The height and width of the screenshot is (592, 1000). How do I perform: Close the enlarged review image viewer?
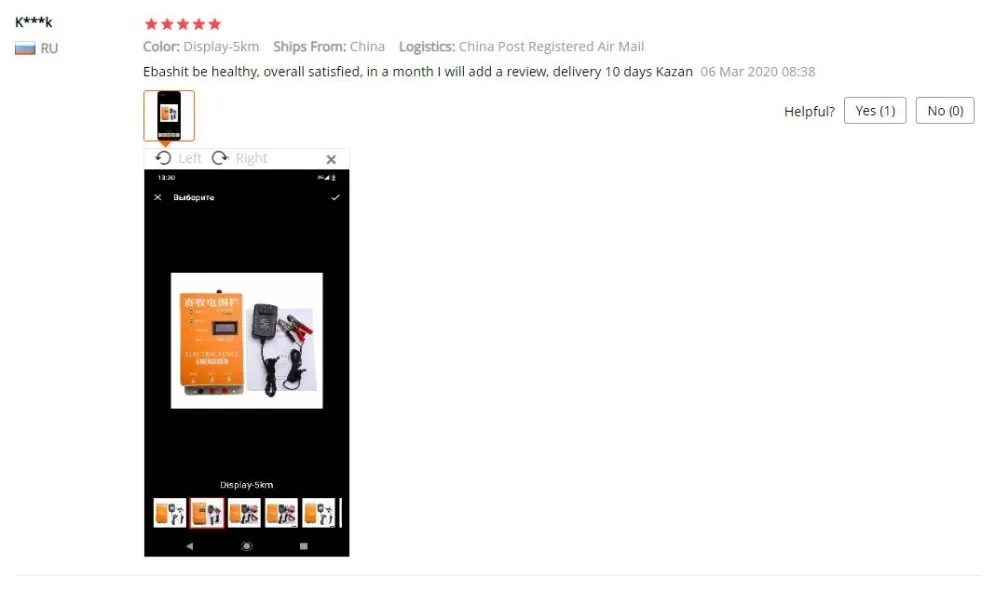point(331,159)
